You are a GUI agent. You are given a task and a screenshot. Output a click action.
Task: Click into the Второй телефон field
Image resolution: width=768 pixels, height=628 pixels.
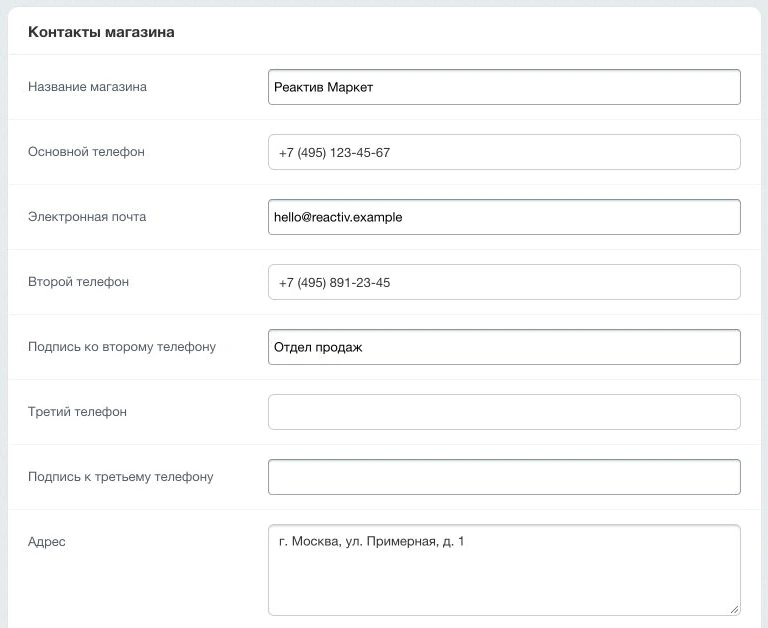[504, 282]
